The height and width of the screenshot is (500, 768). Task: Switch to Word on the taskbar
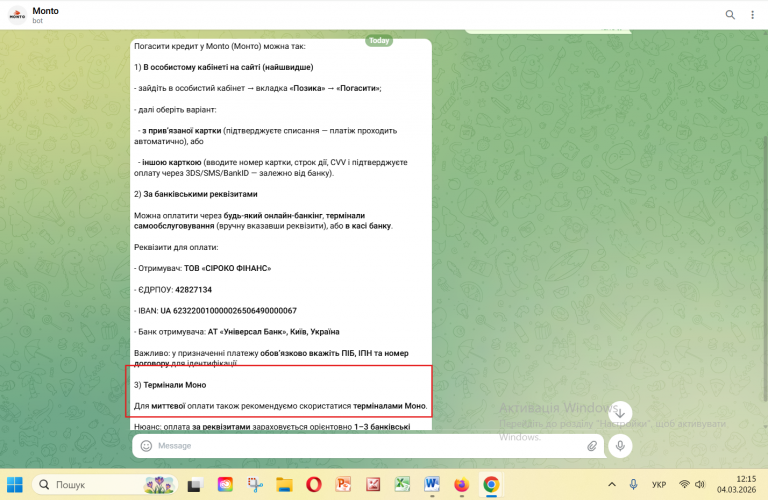[x=432, y=485]
